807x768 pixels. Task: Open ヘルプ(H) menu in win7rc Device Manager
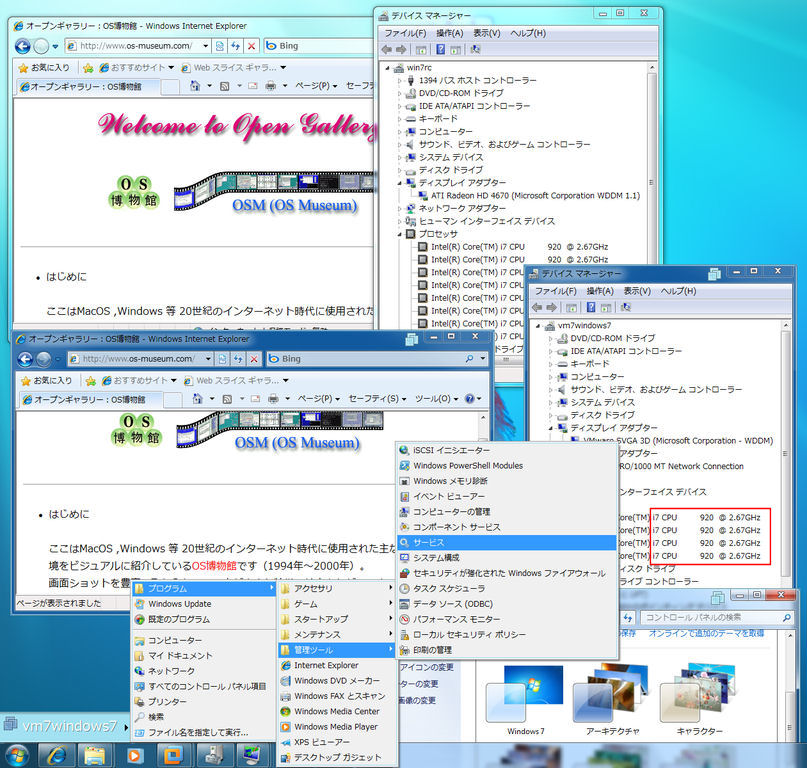pyautogui.click(x=528, y=33)
